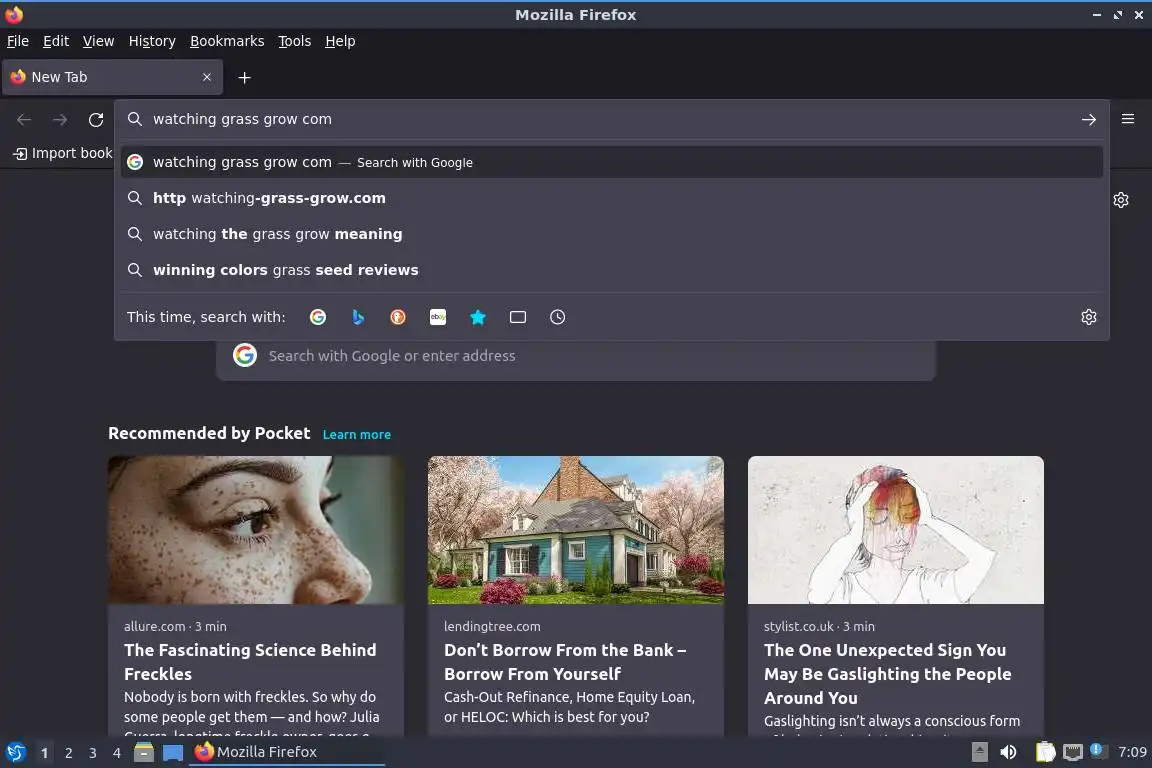Image resolution: width=1152 pixels, height=768 pixels.
Task: Reload the page with the refresh icon
Action: [96, 119]
